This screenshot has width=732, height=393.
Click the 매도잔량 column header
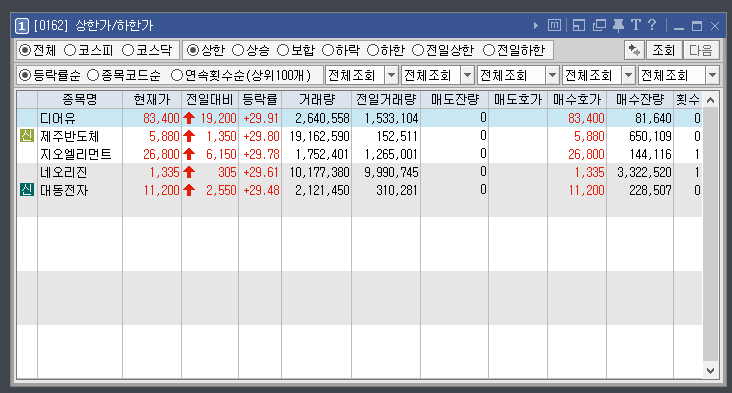click(455, 99)
